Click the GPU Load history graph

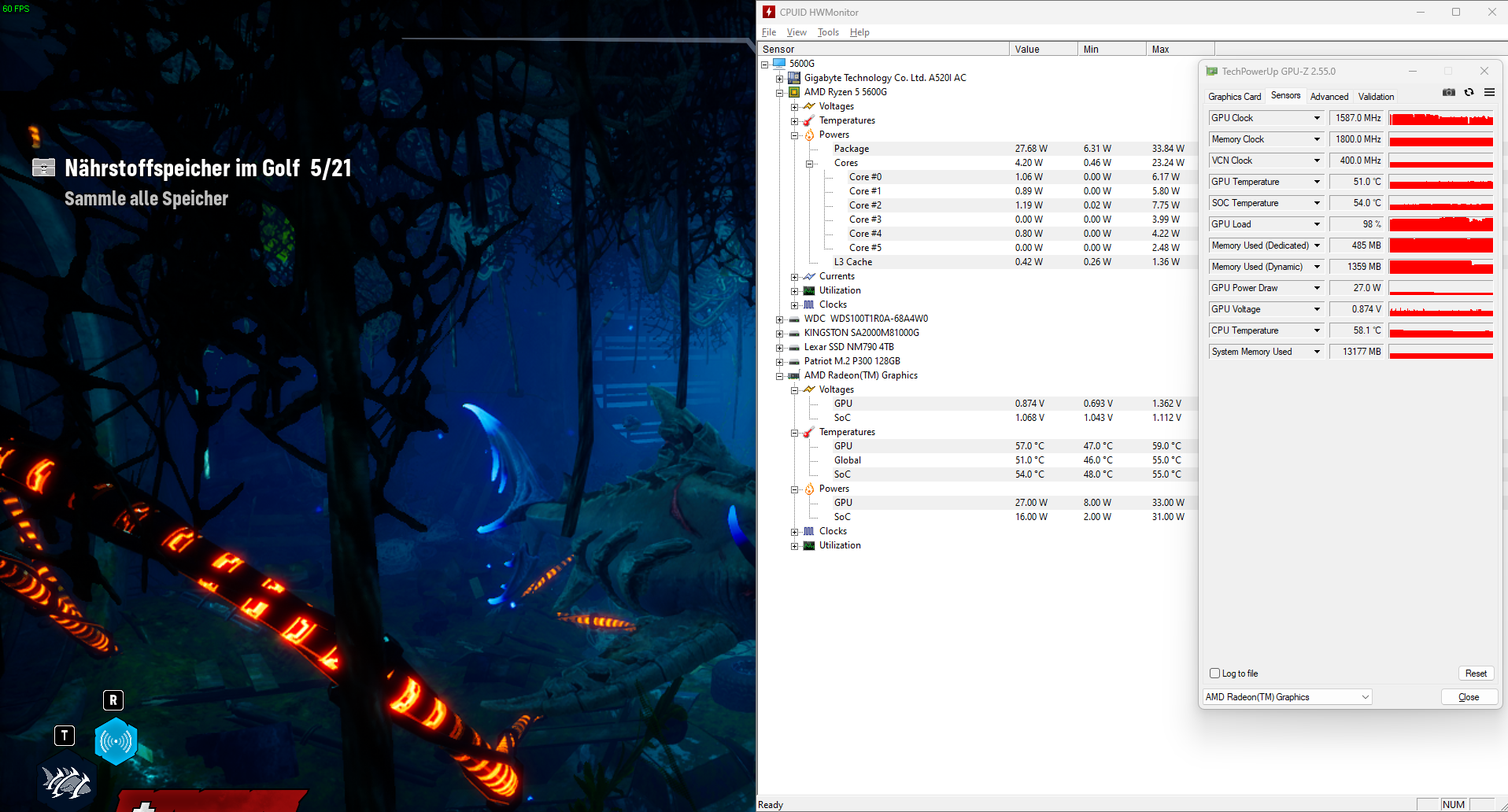(1441, 224)
